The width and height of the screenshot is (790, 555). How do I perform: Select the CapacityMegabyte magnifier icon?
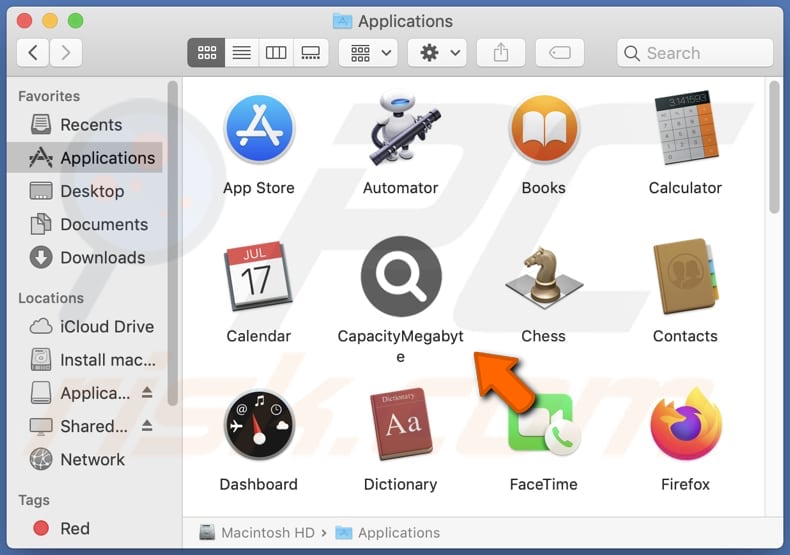[401, 276]
